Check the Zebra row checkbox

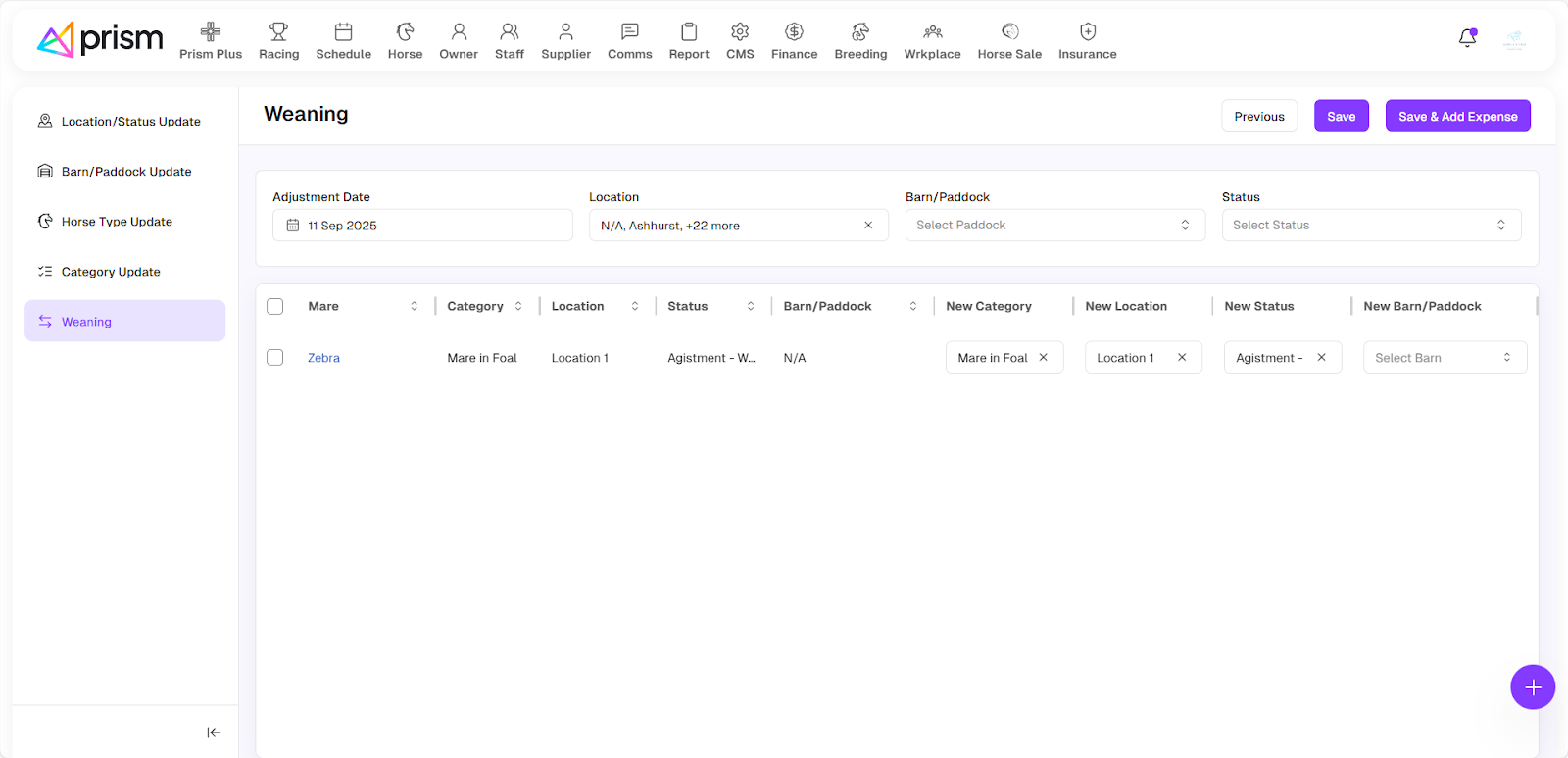[x=275, y=358]
